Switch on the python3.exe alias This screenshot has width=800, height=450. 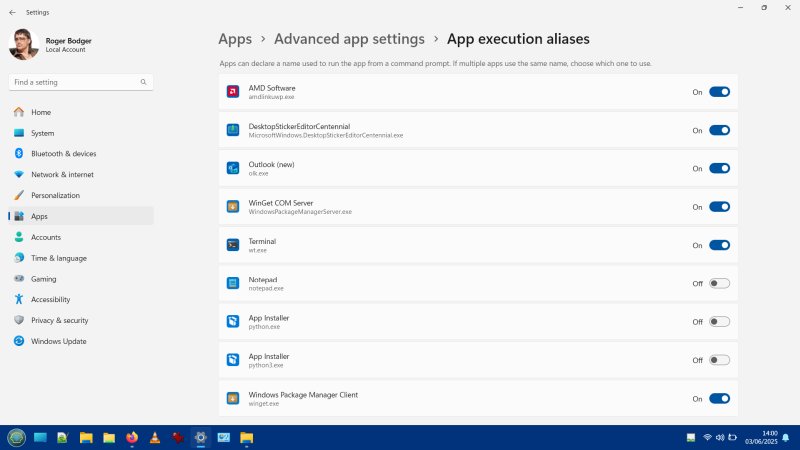point(719,360)
